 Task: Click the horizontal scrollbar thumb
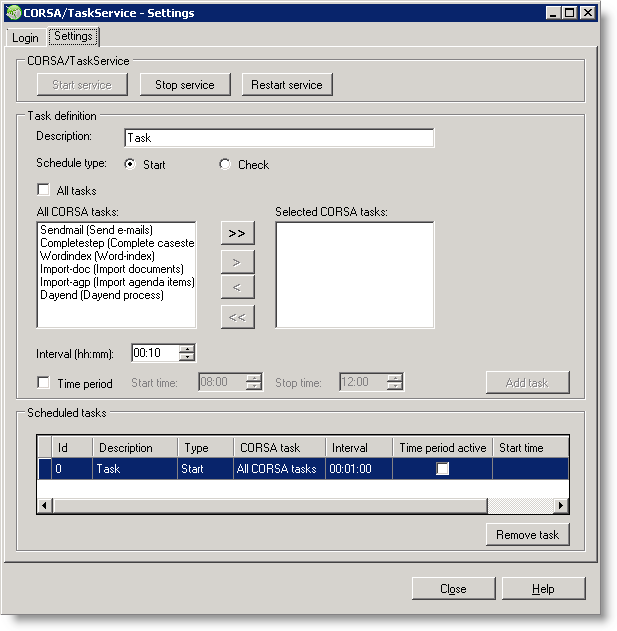coord(270,505)
